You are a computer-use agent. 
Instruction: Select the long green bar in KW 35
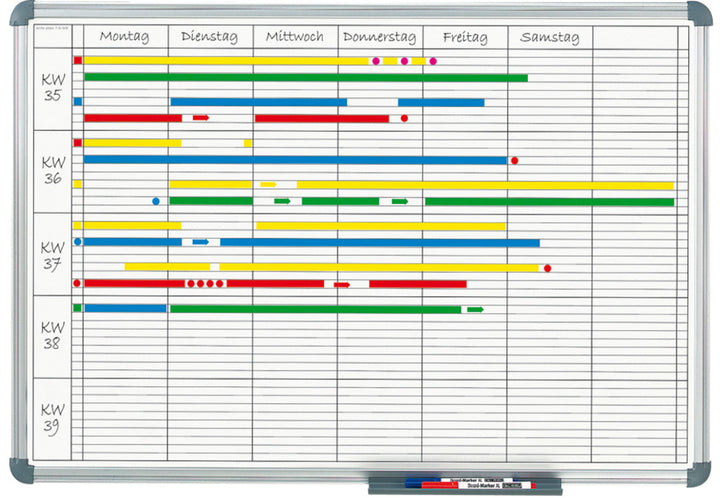(306, 78)
